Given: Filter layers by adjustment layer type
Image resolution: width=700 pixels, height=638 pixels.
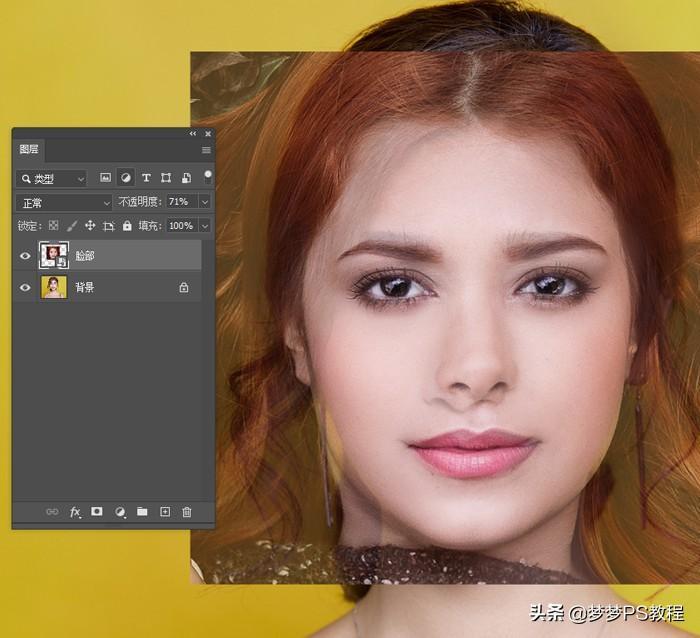Looking at the screenshot, I should [x=126, y=178].
